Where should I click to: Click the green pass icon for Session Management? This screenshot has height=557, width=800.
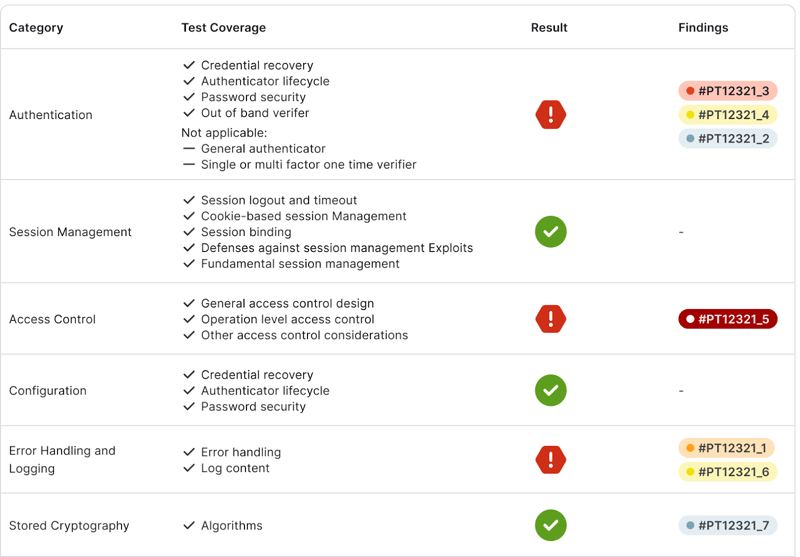[551, 232]
